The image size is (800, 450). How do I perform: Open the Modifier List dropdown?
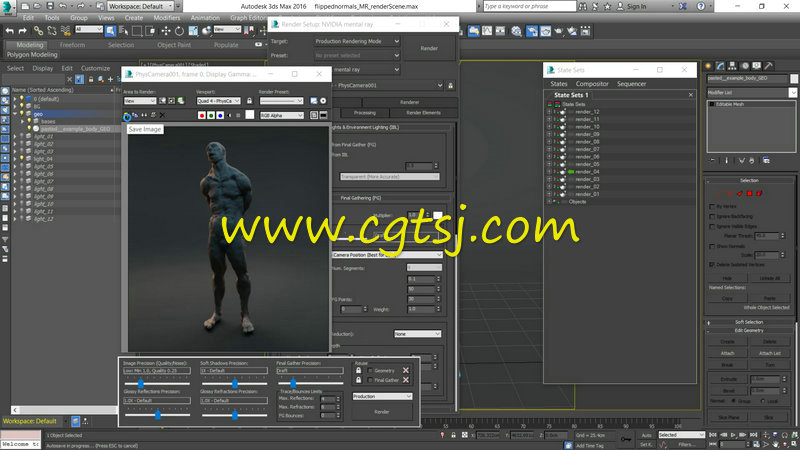(752, 92)
